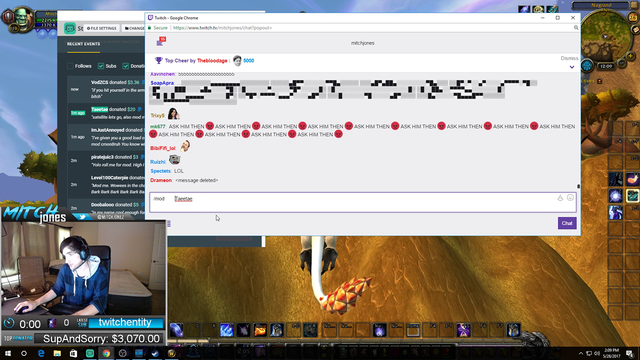The image size is (640, 360).
Task: Click the first buff icon near minimap
Action: coord(524,9)
